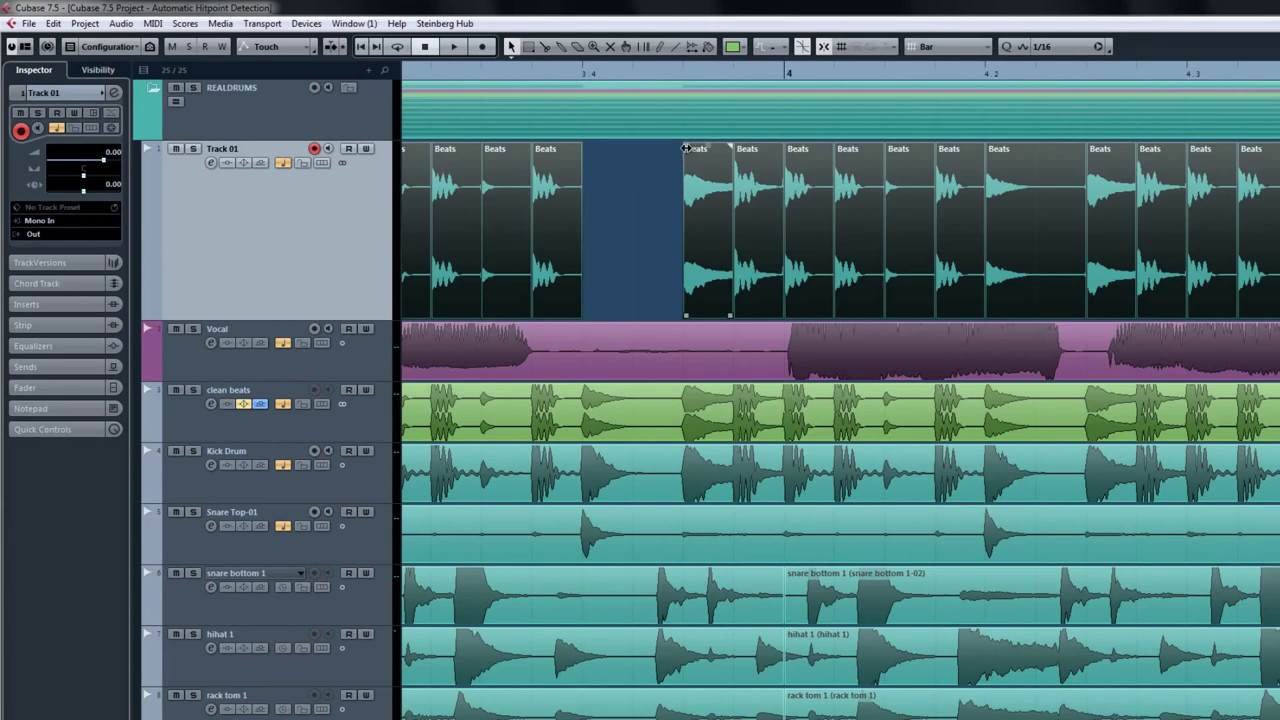Image resolution: width=1280 pixels, height=720 pixels.
Task: Solo the Kick Drum track
Action: tap(193, 451)
